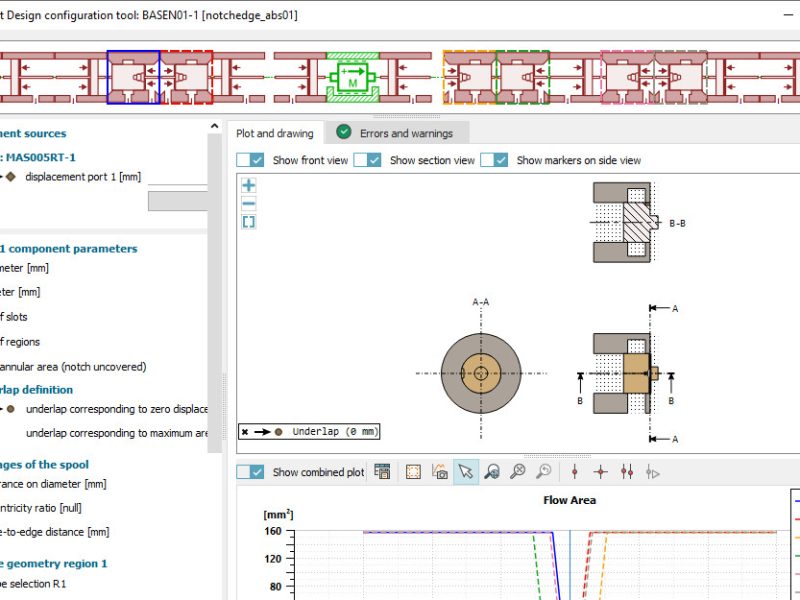This screenshot has height=600, width=800.
Task: Select the blue-outlined spool component
Action: pos(133,77)
